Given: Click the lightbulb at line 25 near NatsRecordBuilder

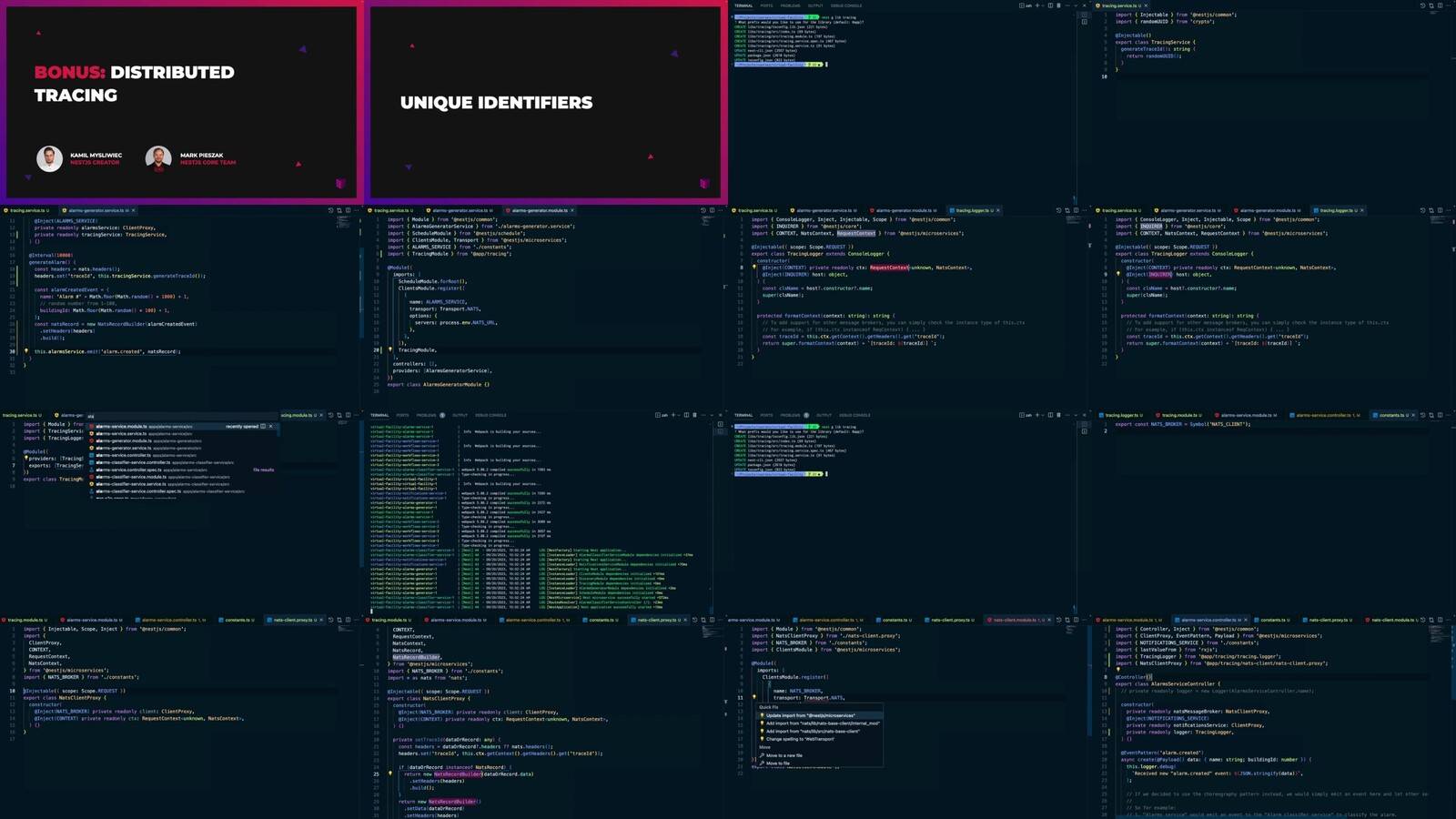Looking at the screenshot, I should (390, 773).
